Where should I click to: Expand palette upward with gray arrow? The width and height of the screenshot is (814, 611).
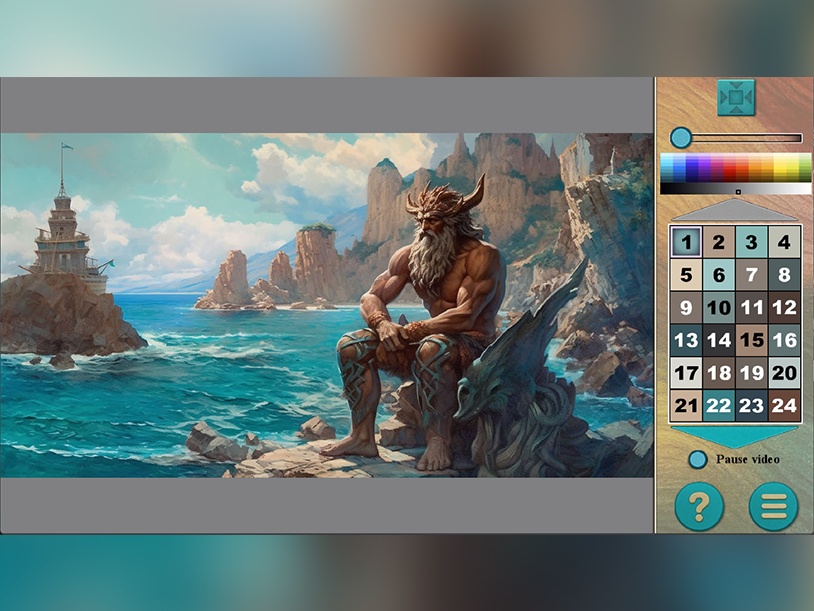click(735, 210)
